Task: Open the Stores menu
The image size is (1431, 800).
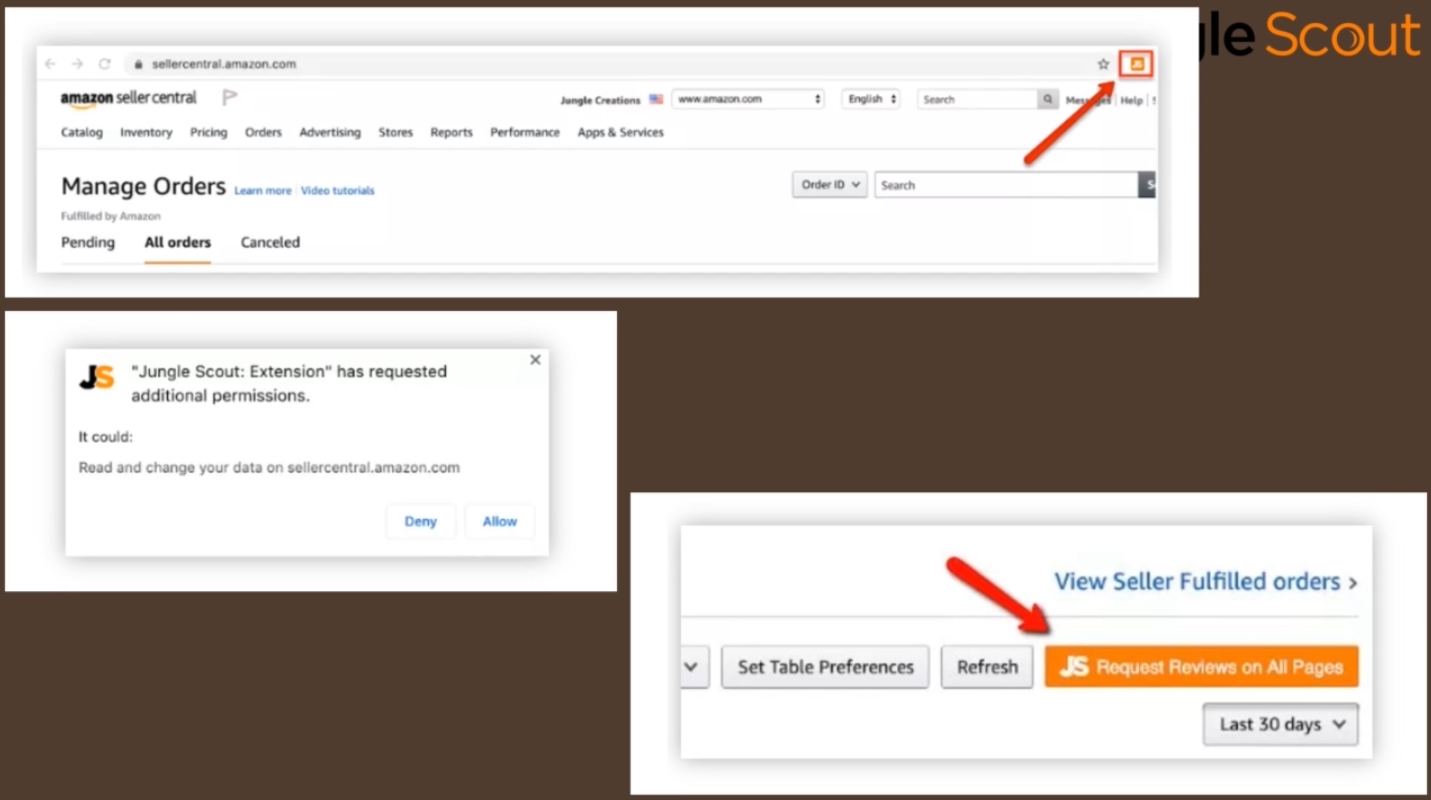Action: (396, 132)
